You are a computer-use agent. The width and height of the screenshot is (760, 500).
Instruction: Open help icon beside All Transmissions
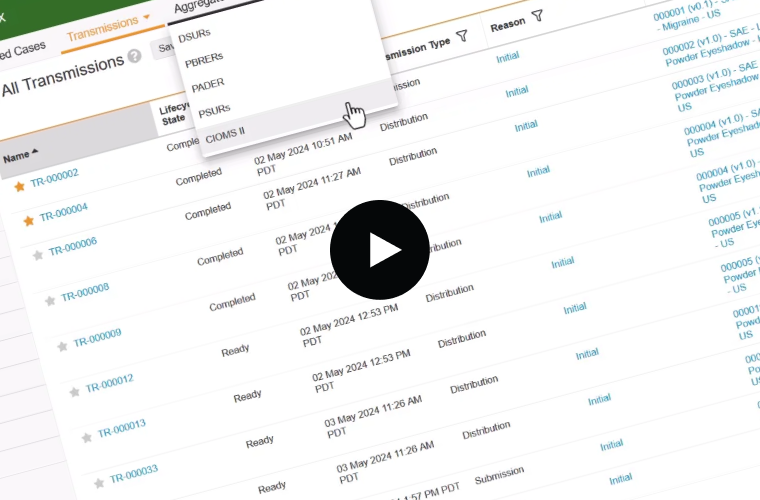coord(134,56)
